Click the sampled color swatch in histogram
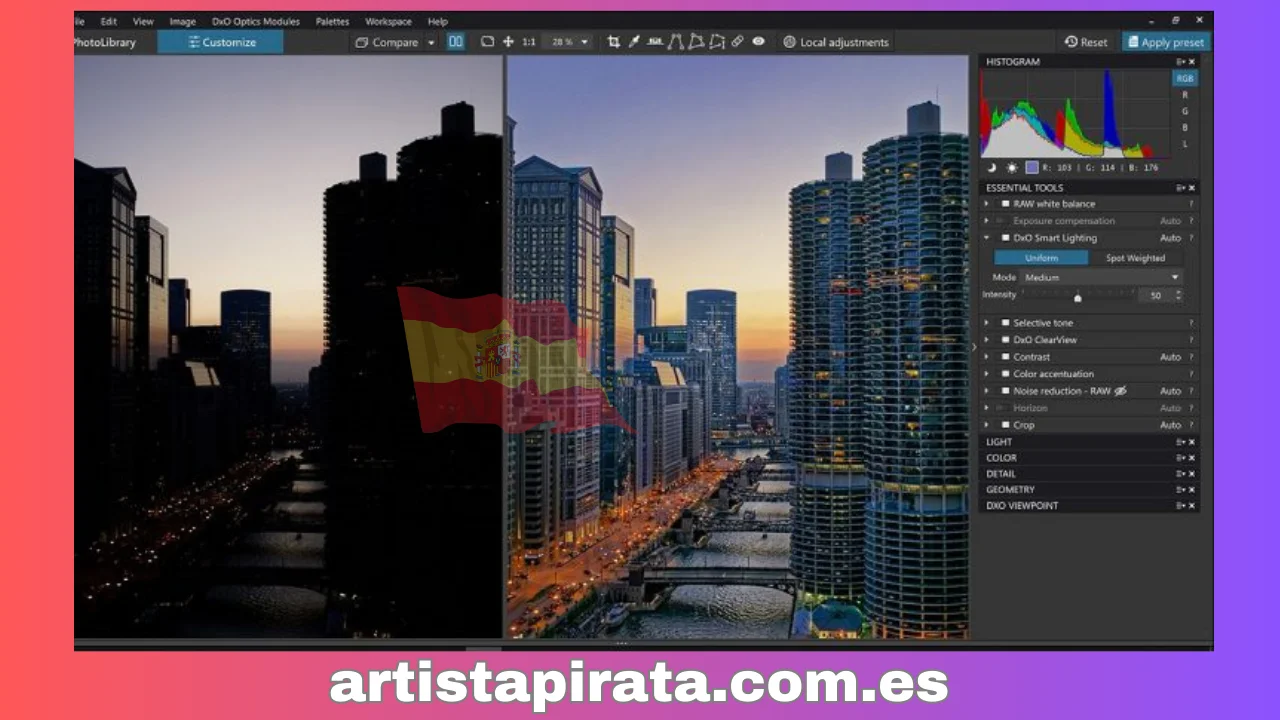This screenshot has width=1280, height=720. pyautogui.click(x=1032, y=167)
